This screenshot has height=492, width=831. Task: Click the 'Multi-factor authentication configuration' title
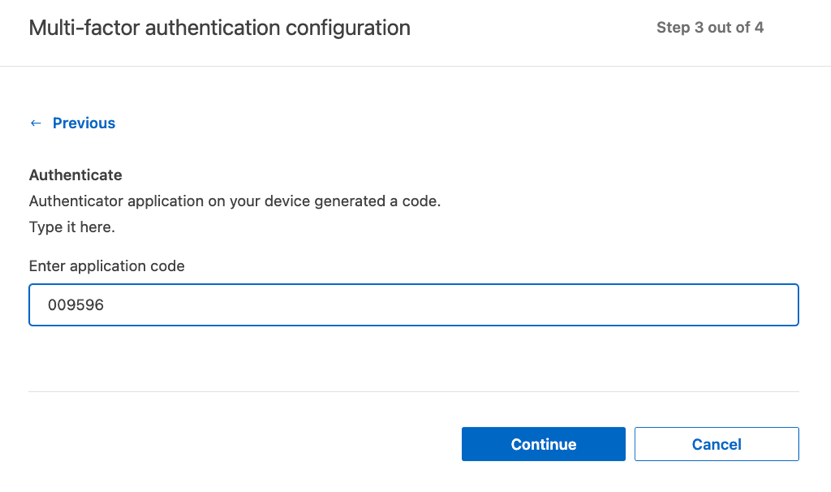[x=219, y=28]
